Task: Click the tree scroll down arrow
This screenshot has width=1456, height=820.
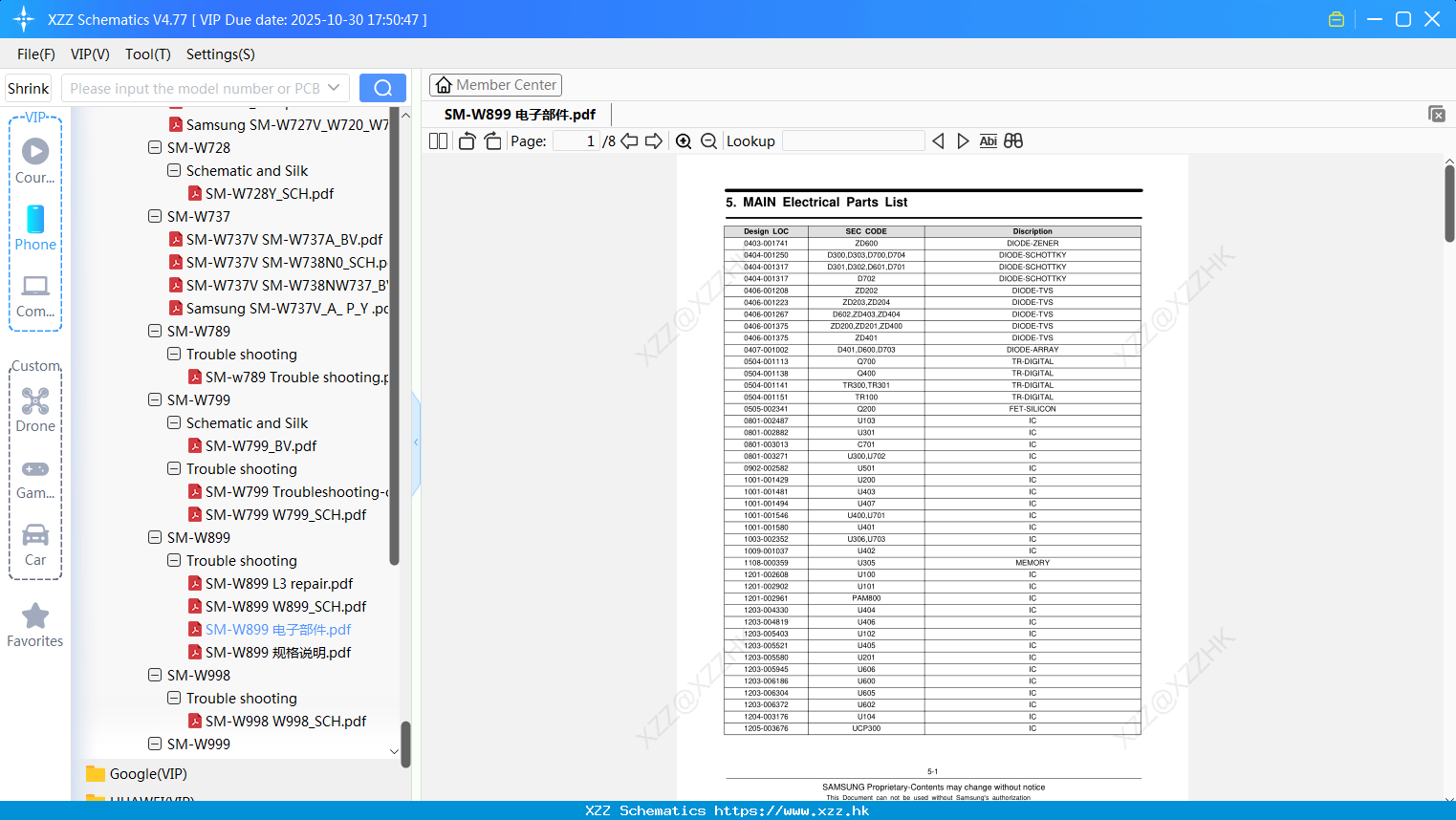Action: point(394,752)
